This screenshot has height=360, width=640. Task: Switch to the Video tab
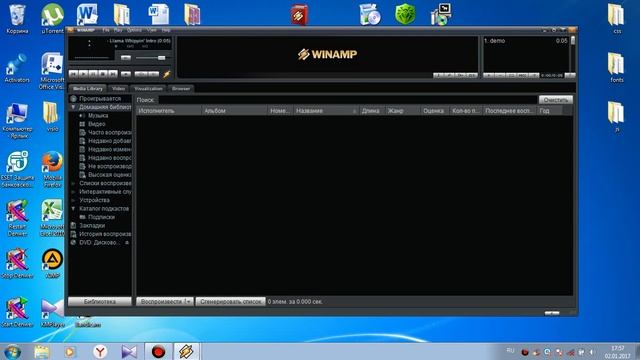(118, 89)
